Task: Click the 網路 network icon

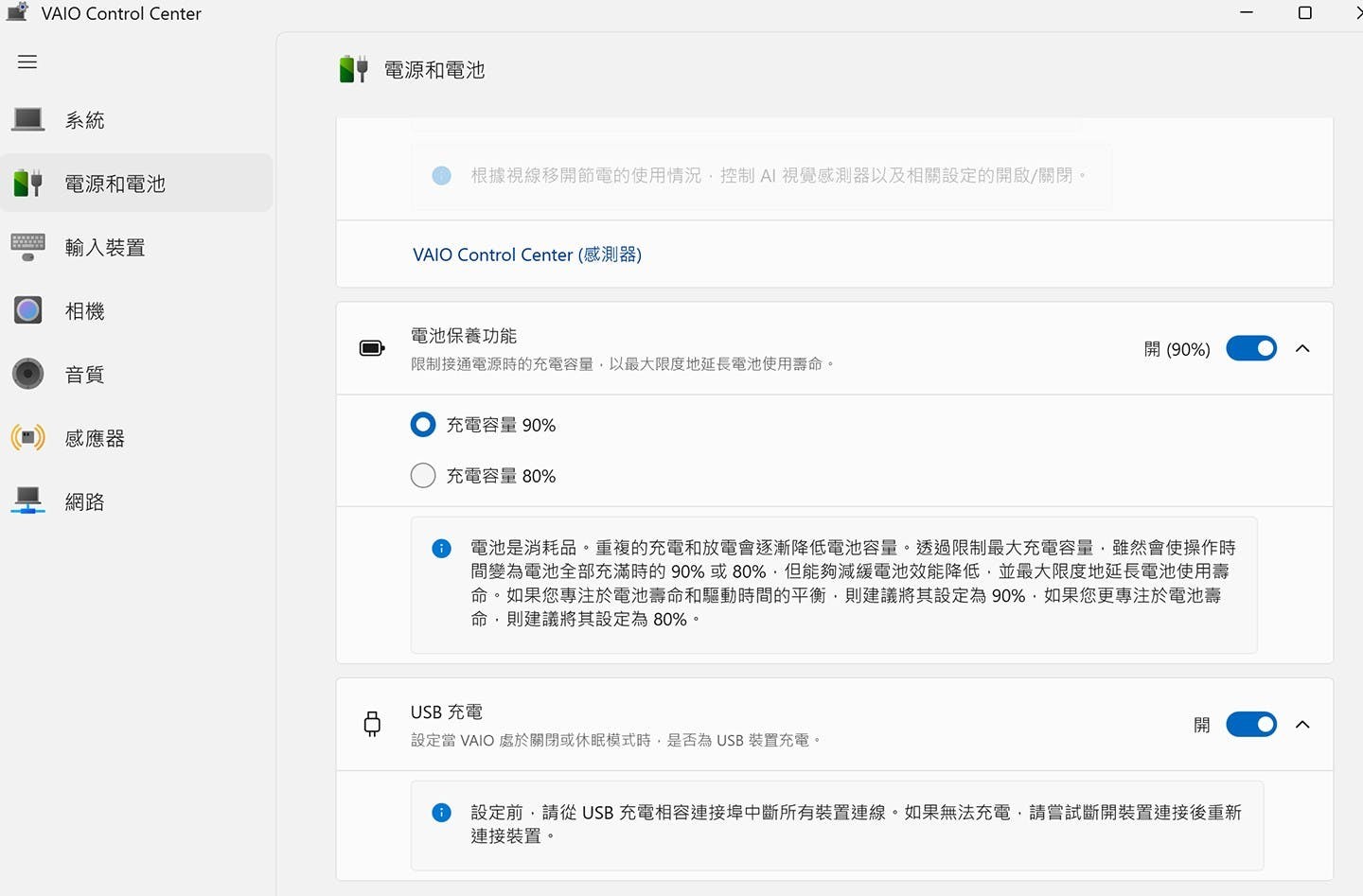Action: [27, 501]
